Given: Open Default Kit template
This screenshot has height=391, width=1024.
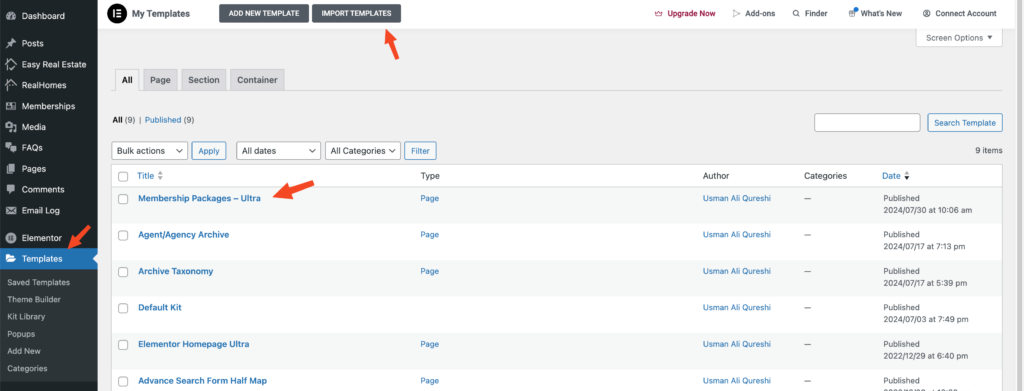Looking at the screenshot, I should coord(160,307).
